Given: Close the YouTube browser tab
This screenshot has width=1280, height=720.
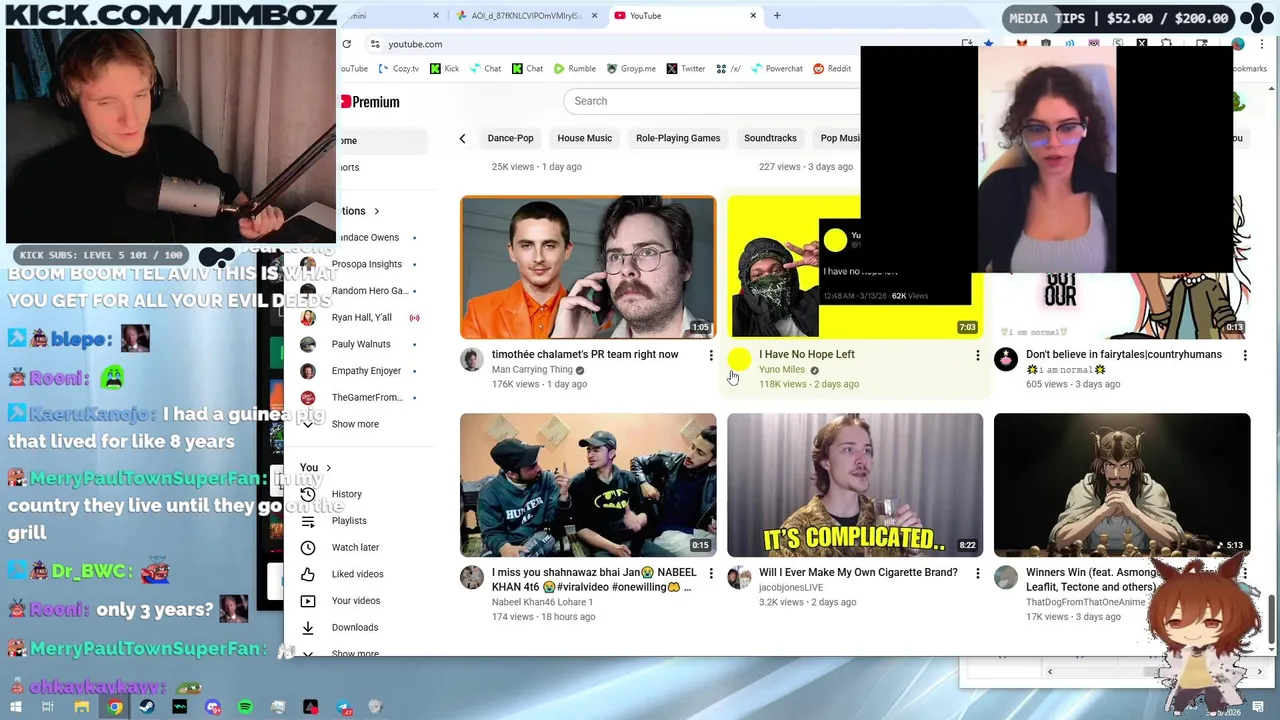Looking at the screenshot, I should (x=753, y=16).
